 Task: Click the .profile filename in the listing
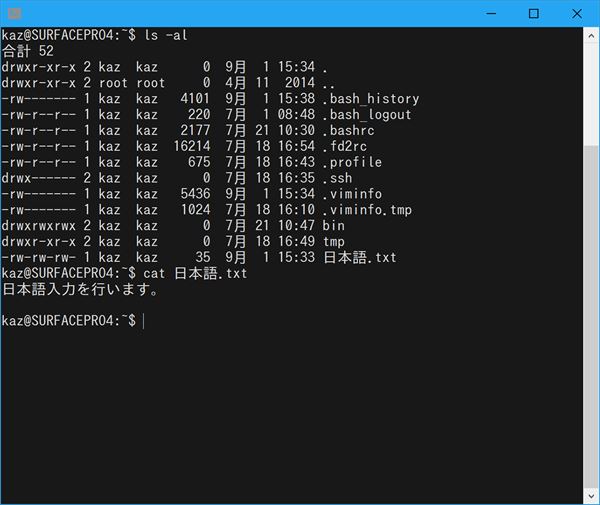tap(352, 162)
